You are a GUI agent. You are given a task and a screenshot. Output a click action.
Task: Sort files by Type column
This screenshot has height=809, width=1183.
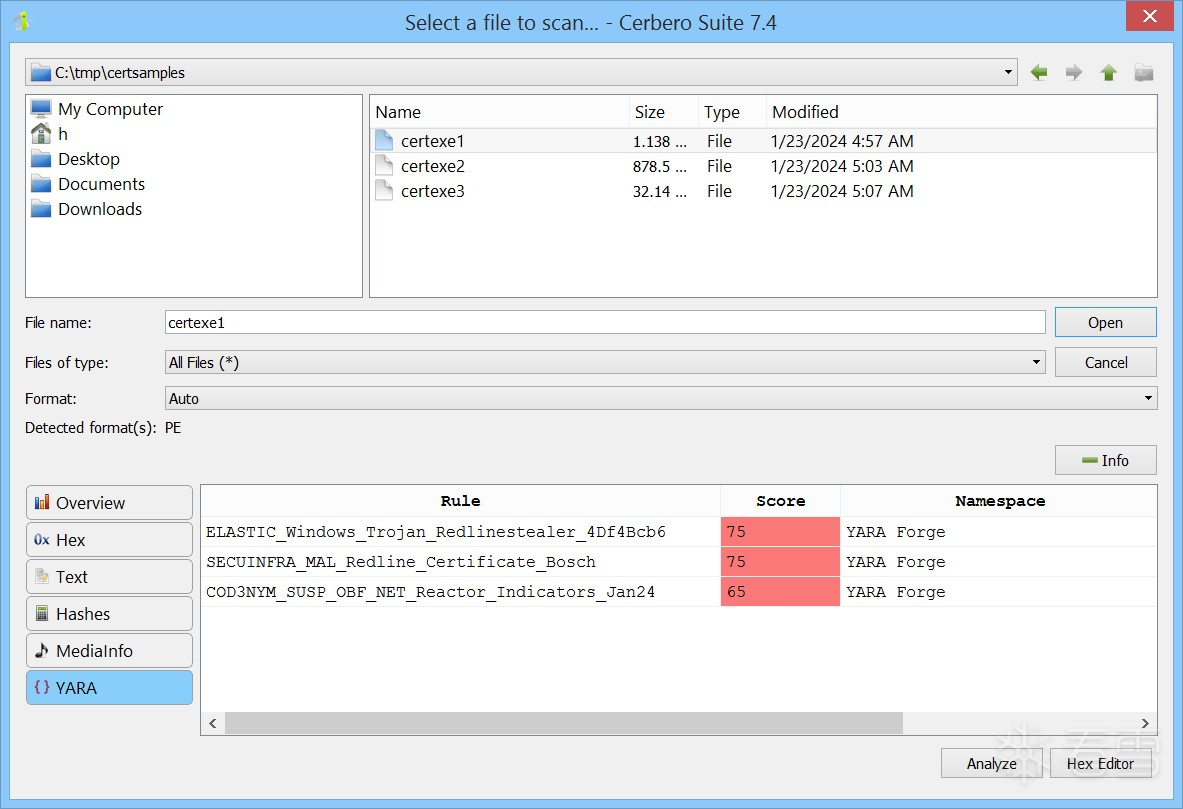coord(732,112)
